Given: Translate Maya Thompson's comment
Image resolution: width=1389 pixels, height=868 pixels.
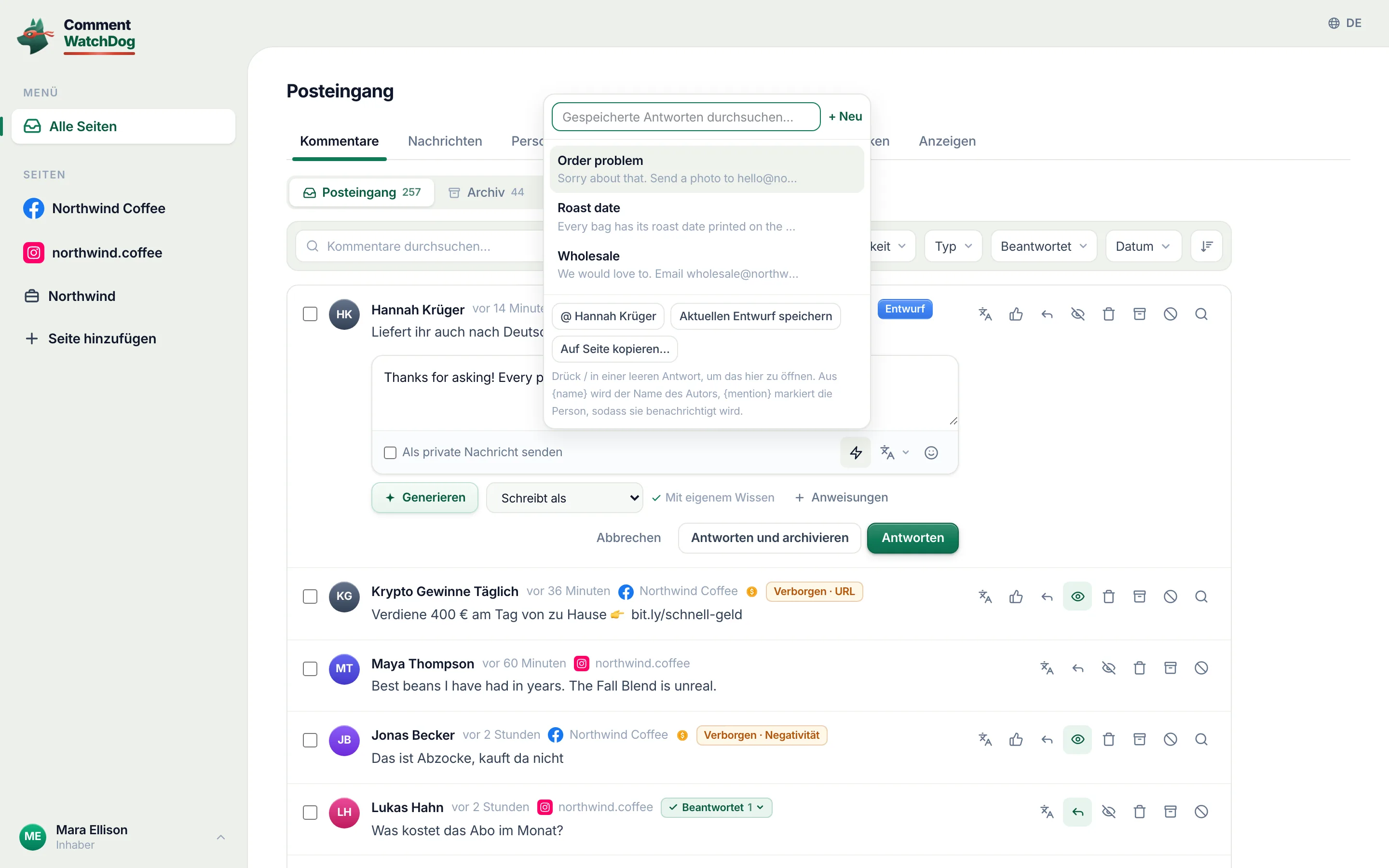Looking at the screenshot, I should click(1047, 668).
